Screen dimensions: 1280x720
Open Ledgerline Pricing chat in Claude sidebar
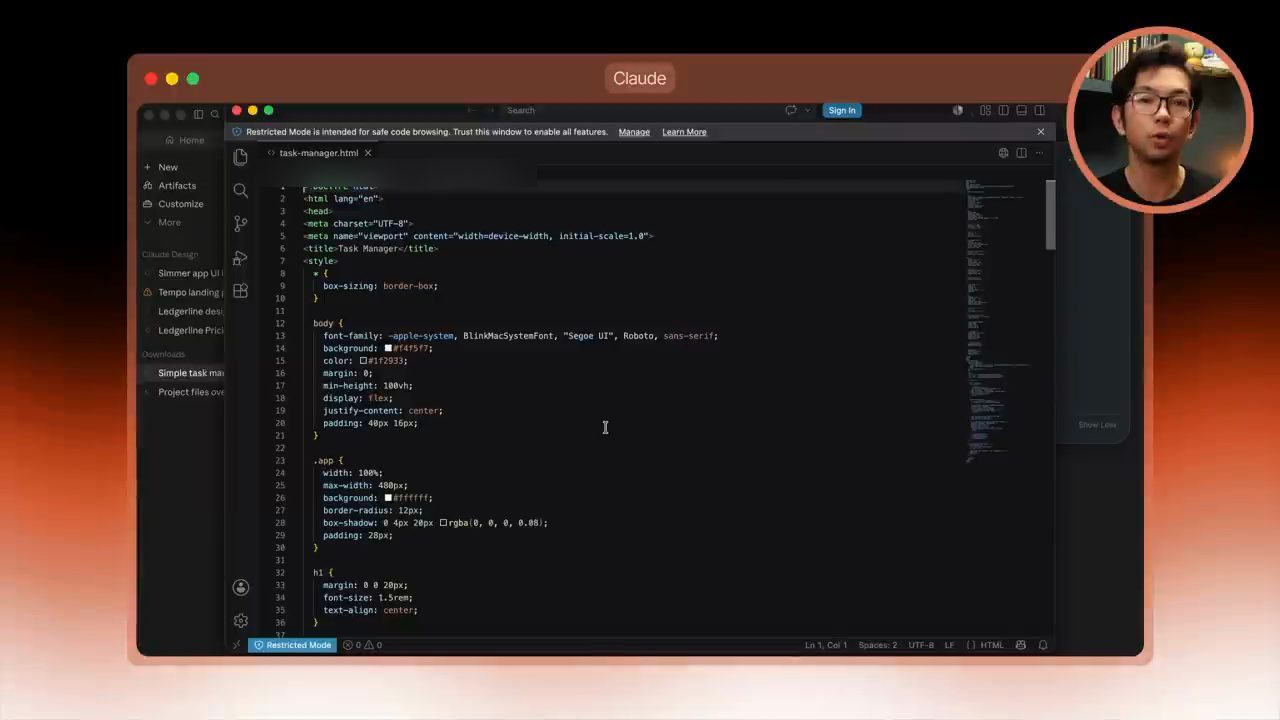pos(190,330)
